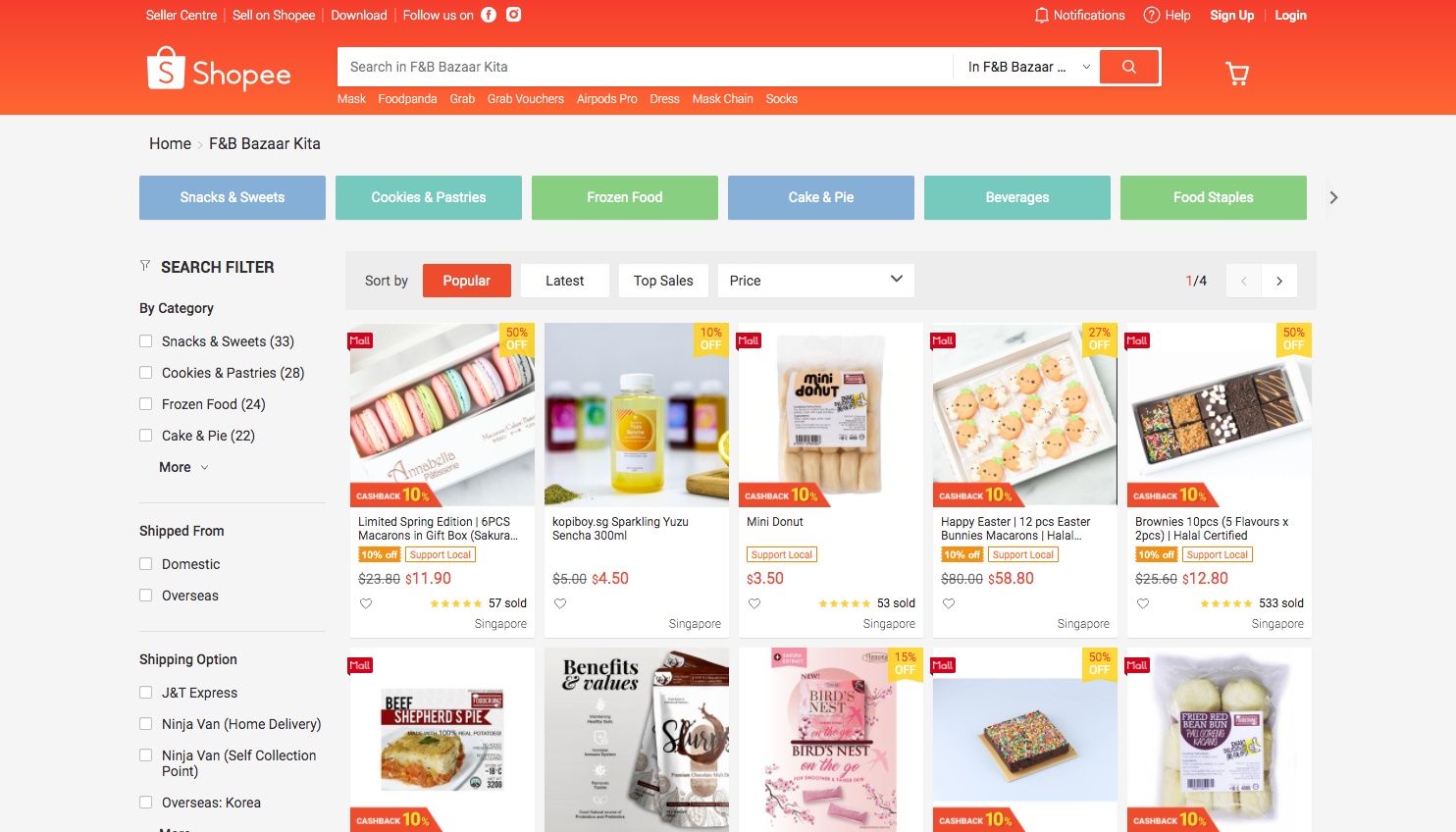Click the Search in F&B Bazaar Kita field

645,67
